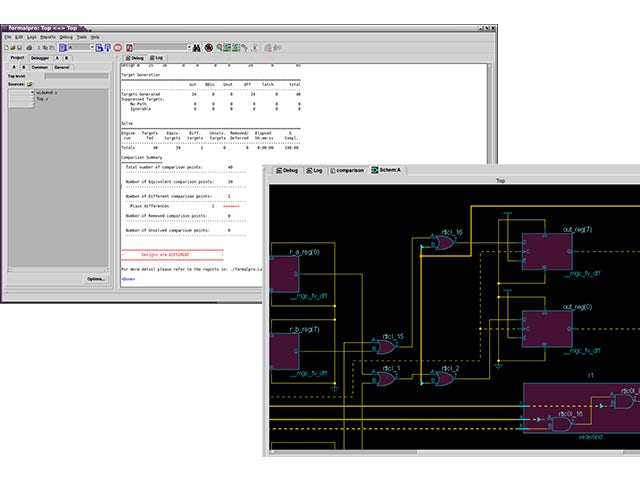Click the blue design document icon before the A dropdown
640x480 pixels.
click(62, 48)
